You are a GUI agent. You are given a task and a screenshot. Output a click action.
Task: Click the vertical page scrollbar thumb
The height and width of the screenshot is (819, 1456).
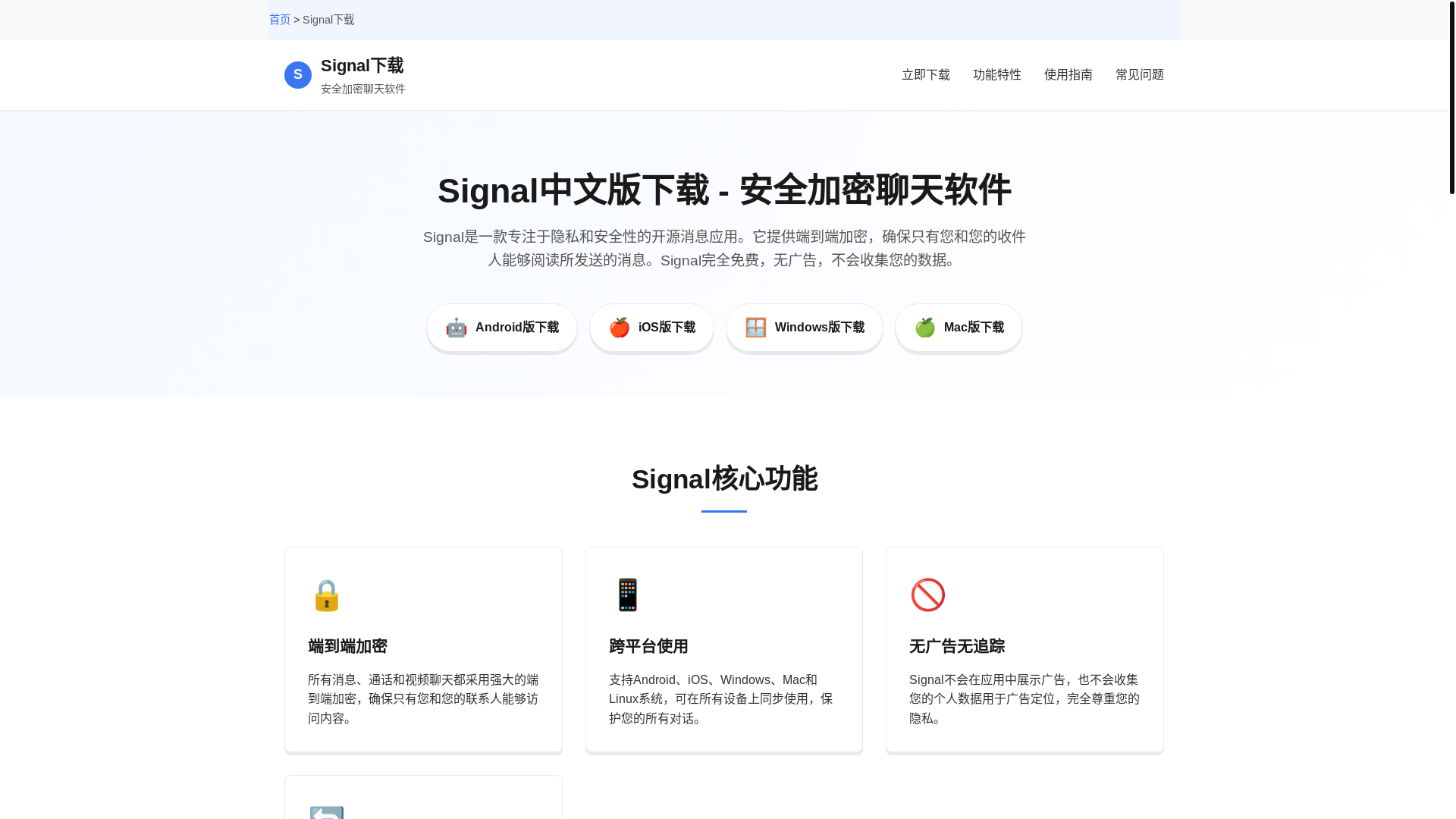click(1452, 97)
